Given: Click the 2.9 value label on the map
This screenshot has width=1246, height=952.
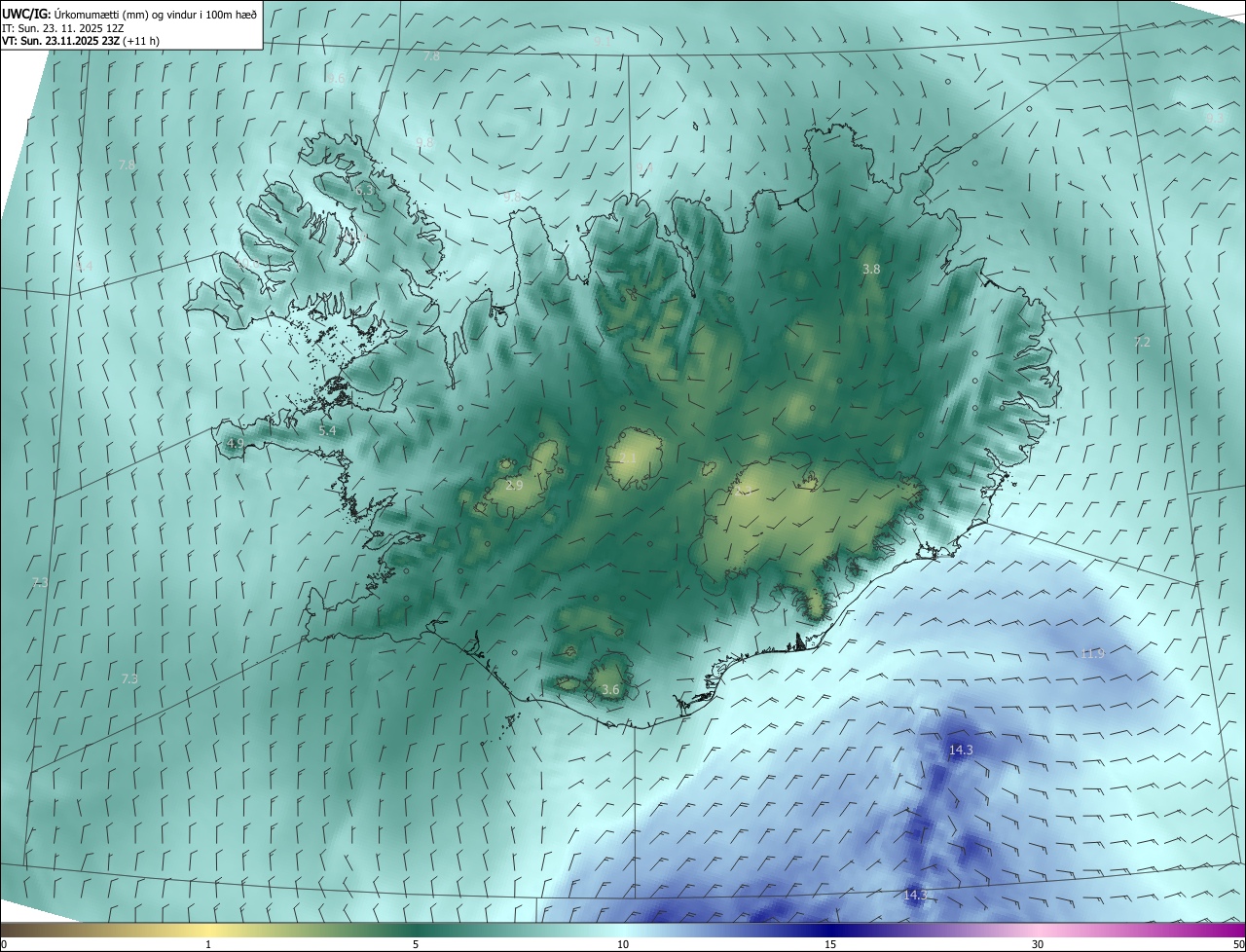Looking at the screenshot, I should [514, 485].
